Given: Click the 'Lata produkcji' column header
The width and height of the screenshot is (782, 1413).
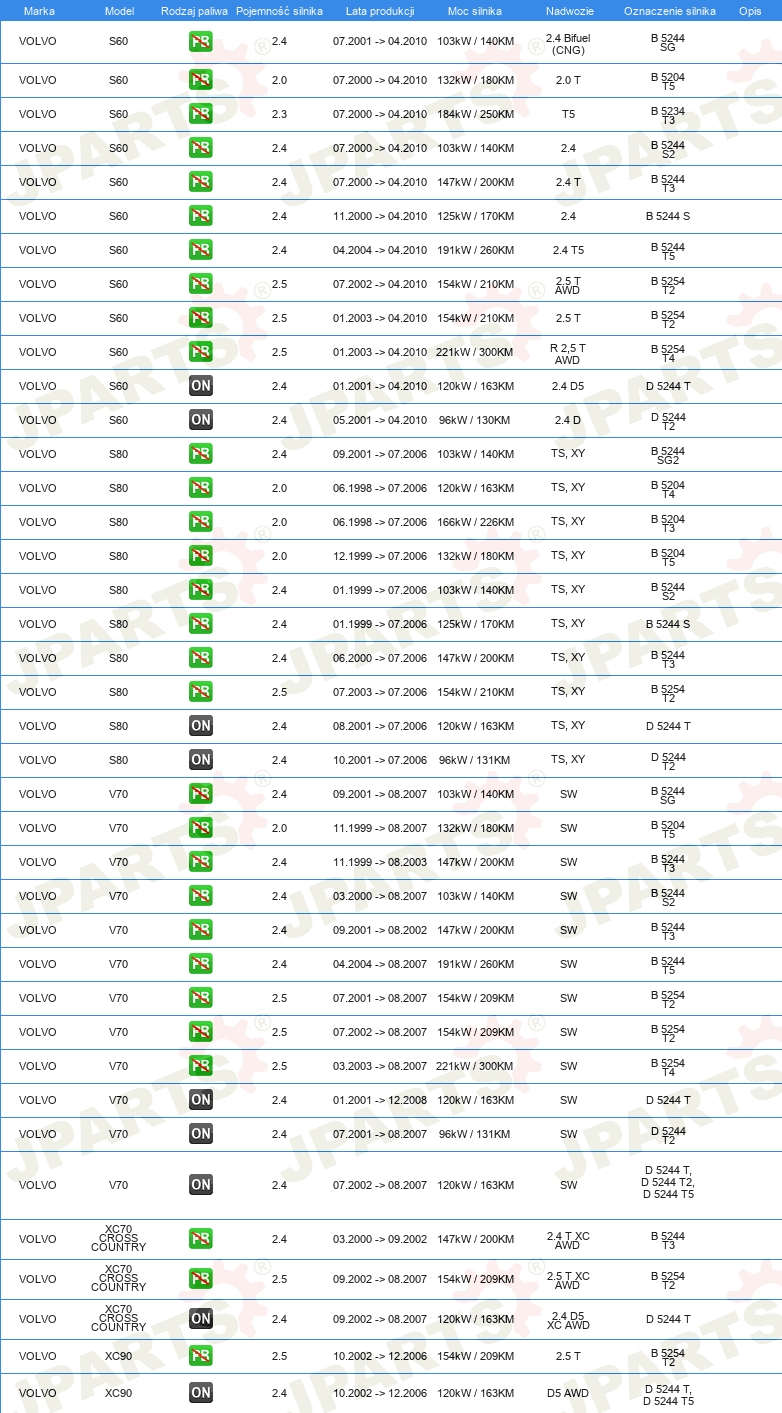Looking at the screenshot, I should 380,10.
